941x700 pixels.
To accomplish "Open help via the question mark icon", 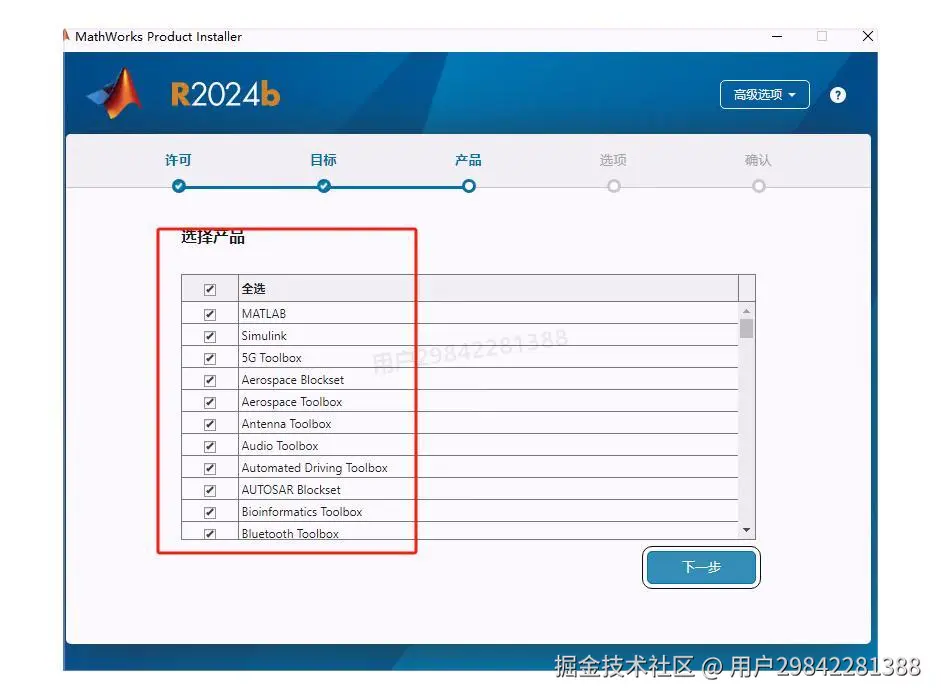I will [837, 94].
